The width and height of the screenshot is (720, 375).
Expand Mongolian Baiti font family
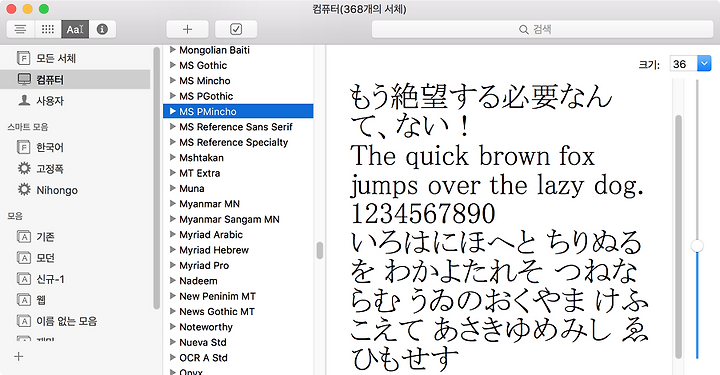(173, 50)
